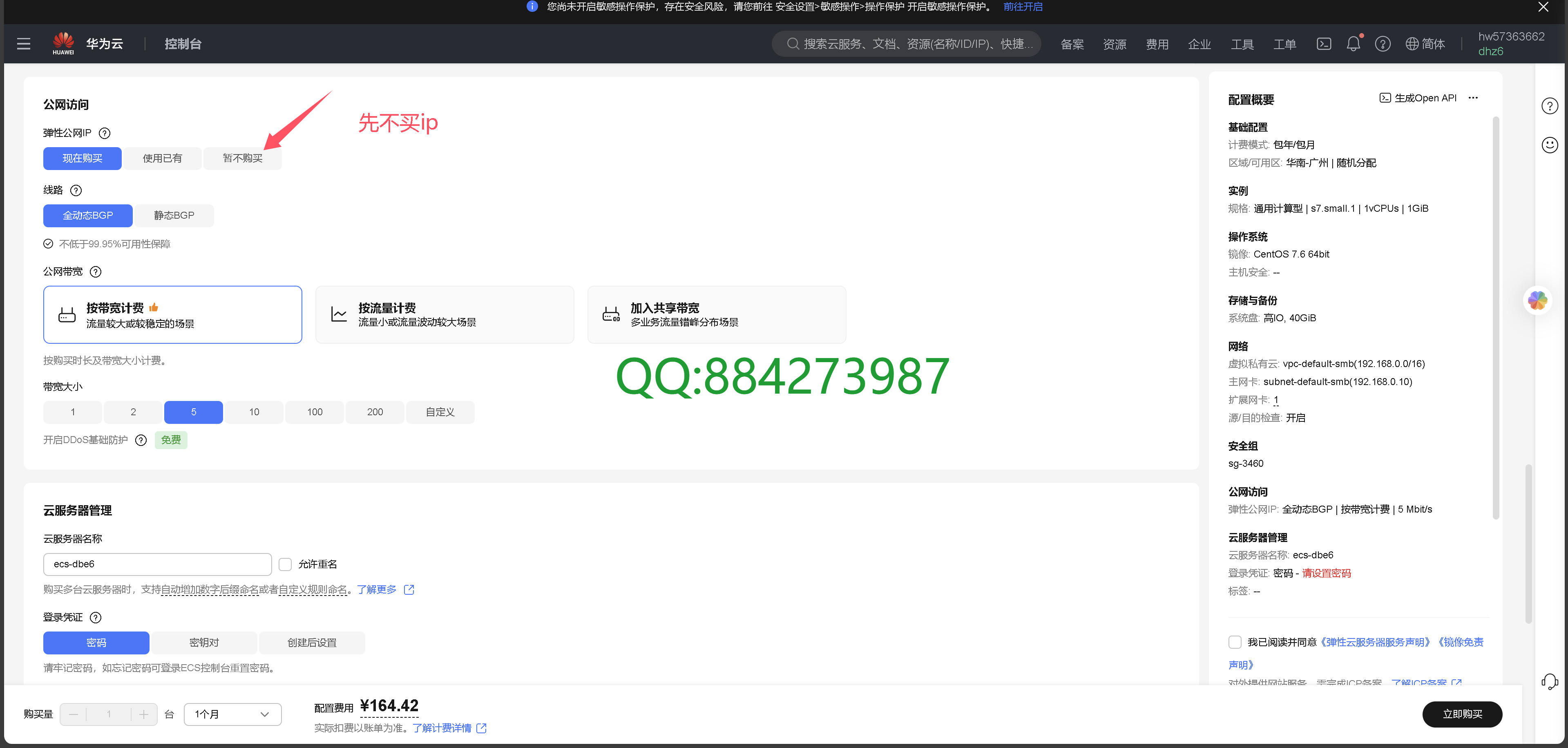Open 工单 in top navigation
The image size is (1568, 748).
(1284, 45)
